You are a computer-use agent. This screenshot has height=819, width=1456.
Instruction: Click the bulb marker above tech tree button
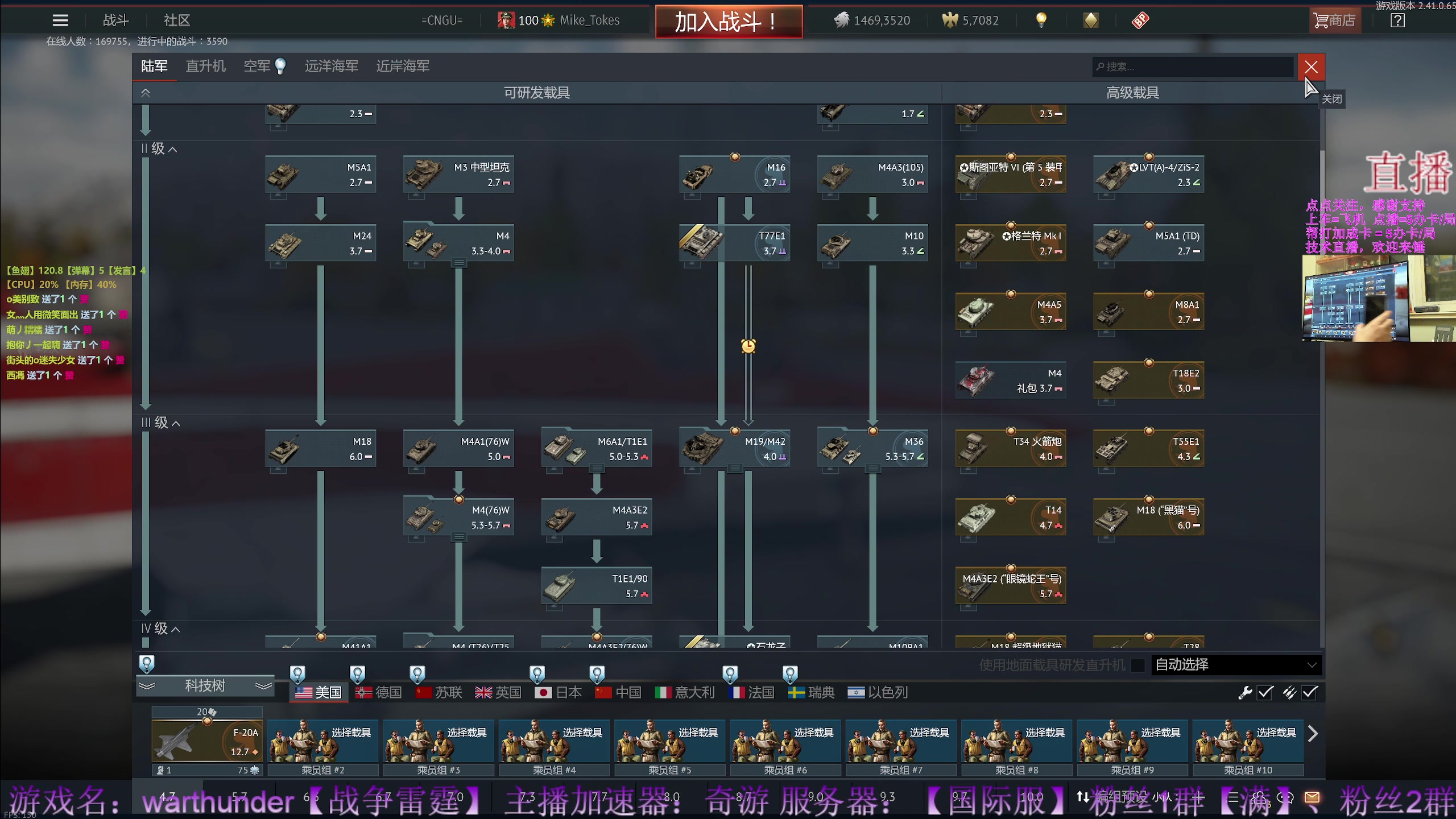coord(147,663)
